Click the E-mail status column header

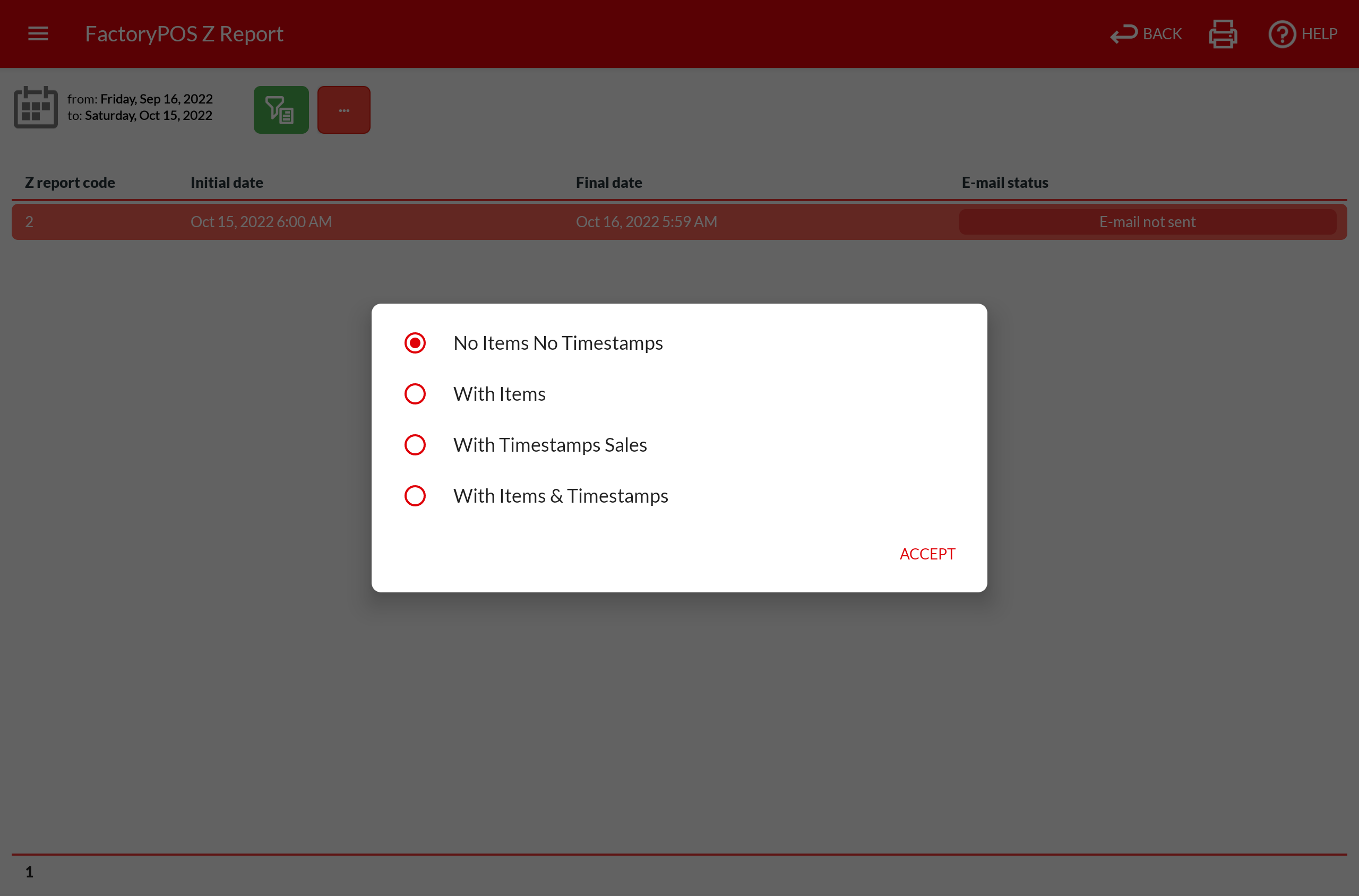[x=1004, y=182]
